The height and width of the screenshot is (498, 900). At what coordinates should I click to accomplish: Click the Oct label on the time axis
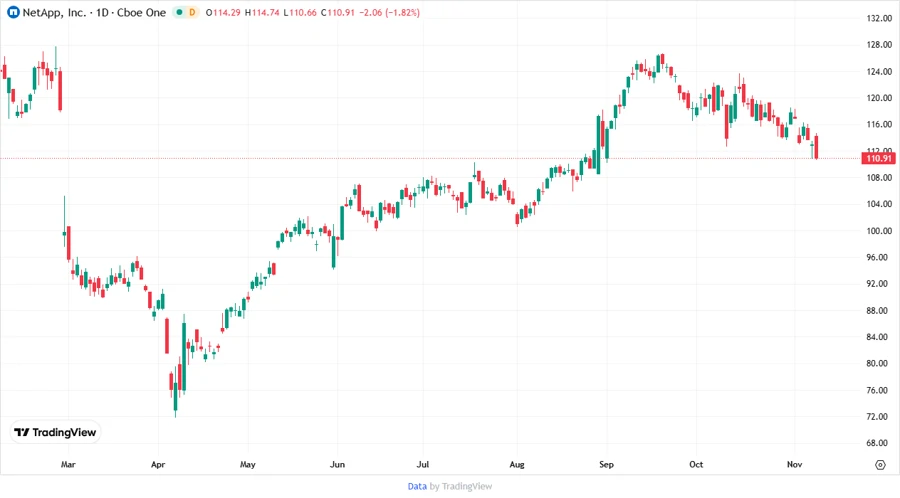[x=696, y=464]
